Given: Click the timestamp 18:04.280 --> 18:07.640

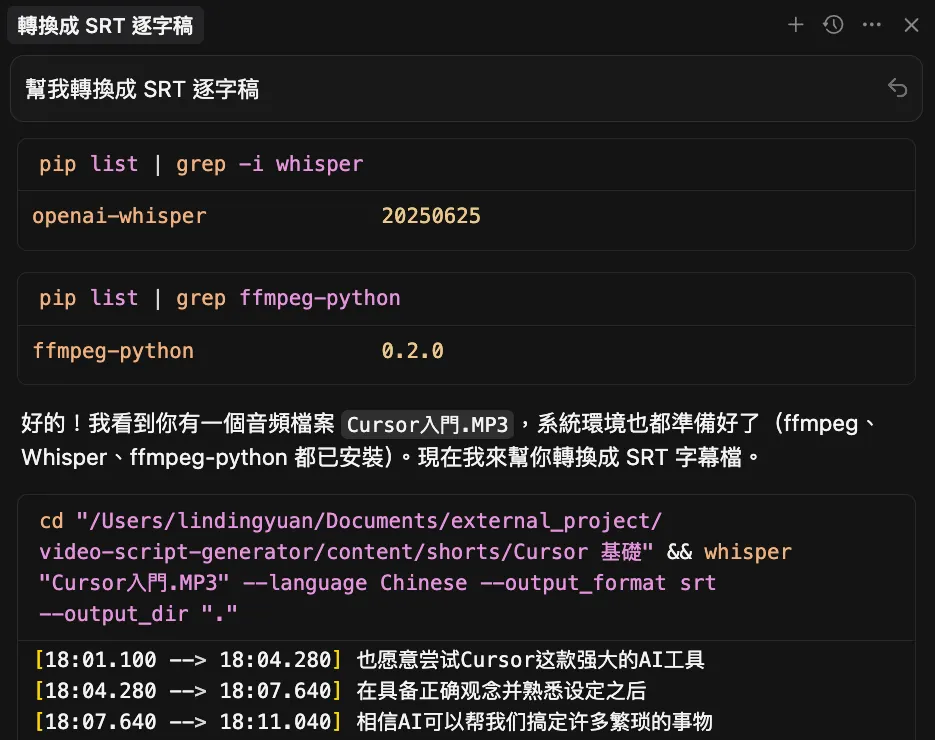Looking at the screenshot, I should (188, 691).
